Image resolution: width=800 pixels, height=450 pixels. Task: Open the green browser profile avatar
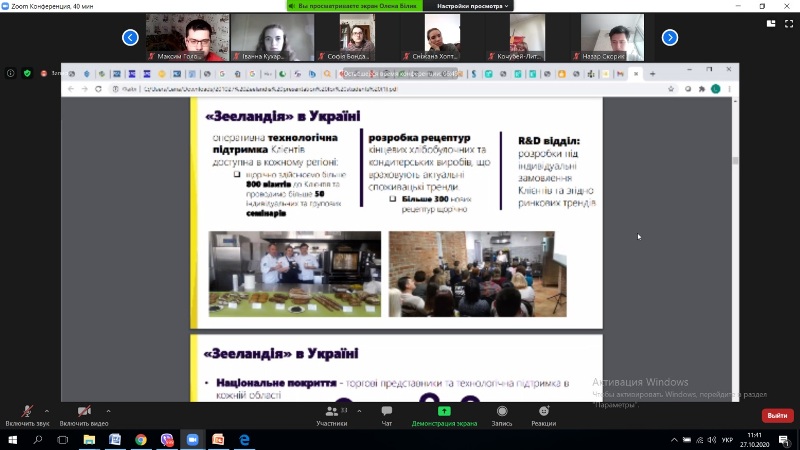coord(716,89)
